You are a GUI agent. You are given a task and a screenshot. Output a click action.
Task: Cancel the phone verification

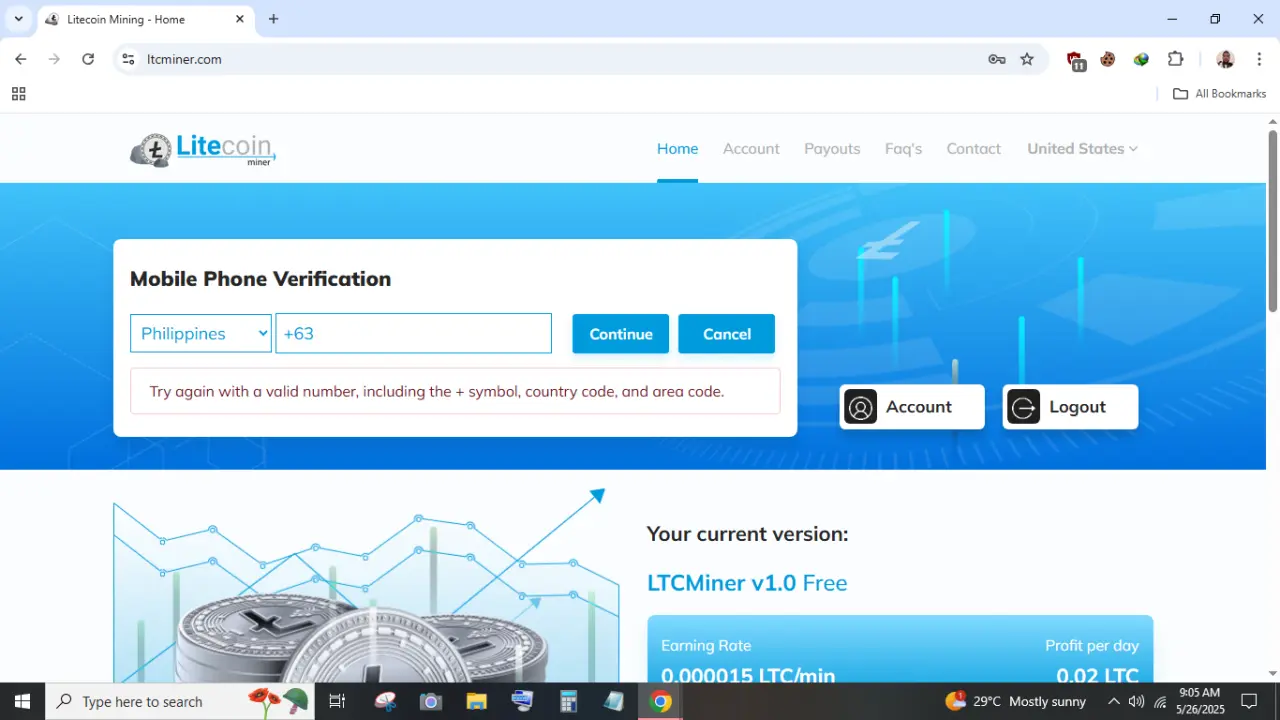point(727,333)
